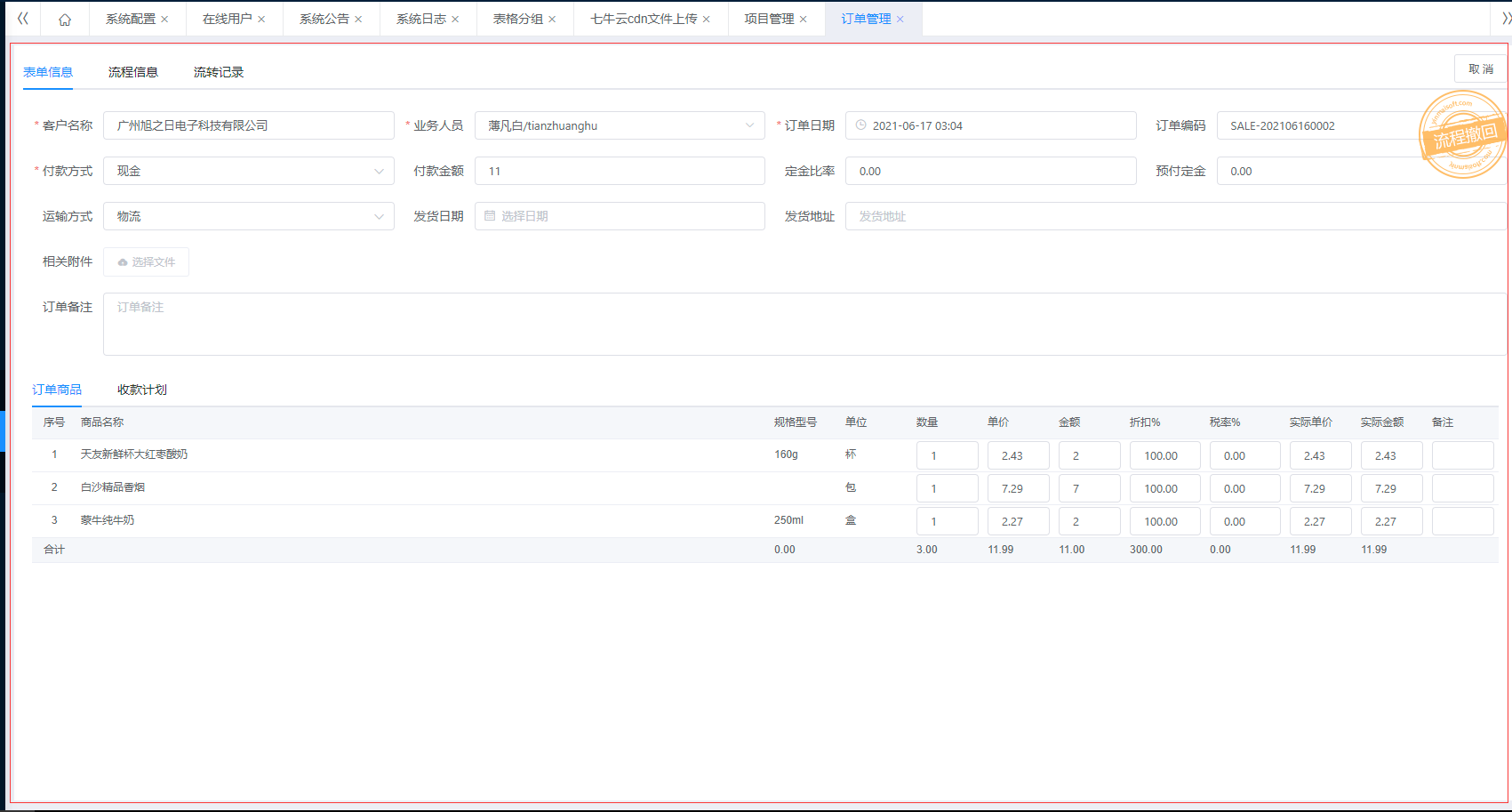The width and height of the screenshot is (1512, 812).
Task: Open the 流转记录 tab
Action: point(219,73)
